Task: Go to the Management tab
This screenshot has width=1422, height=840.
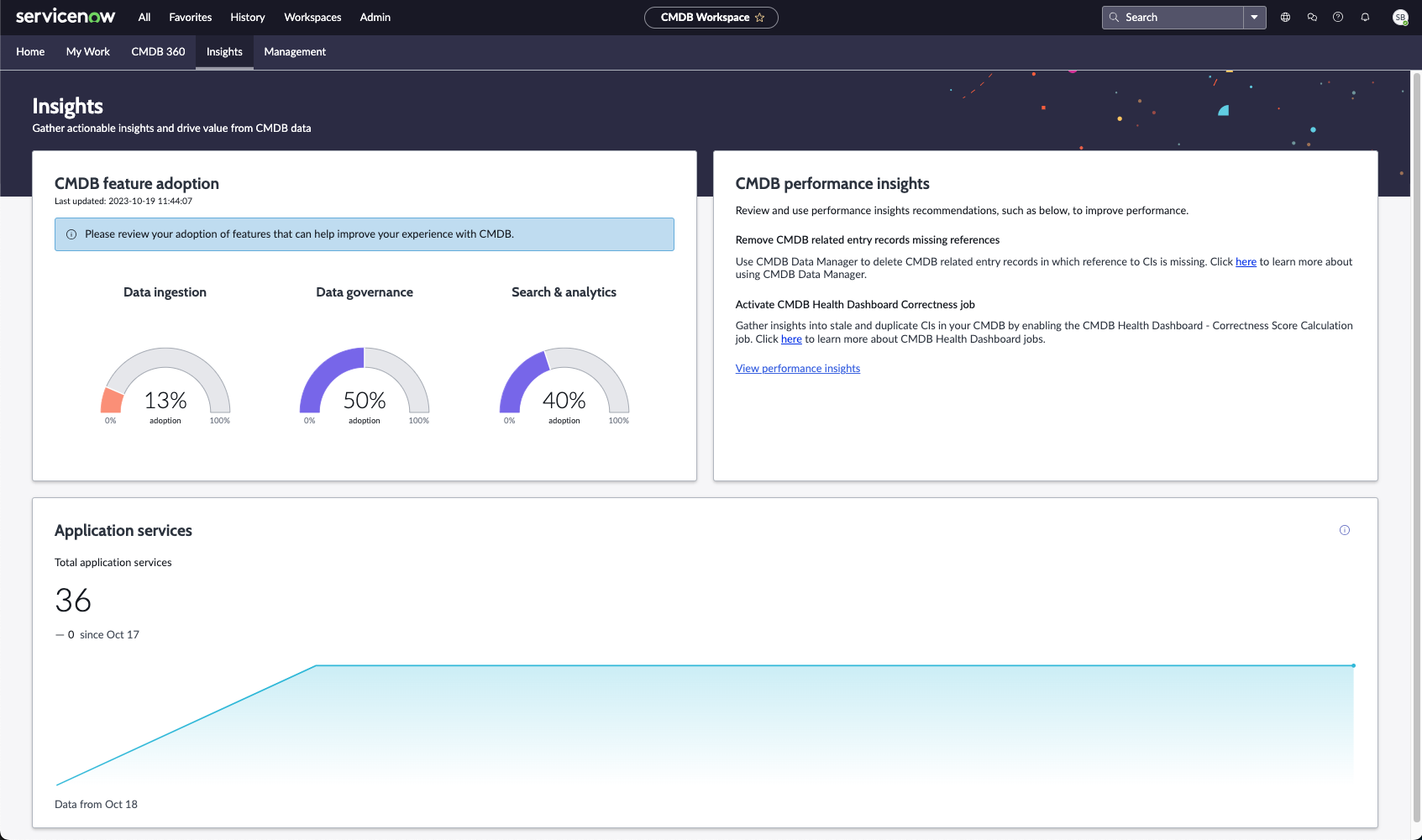Action: click(295, 52)
